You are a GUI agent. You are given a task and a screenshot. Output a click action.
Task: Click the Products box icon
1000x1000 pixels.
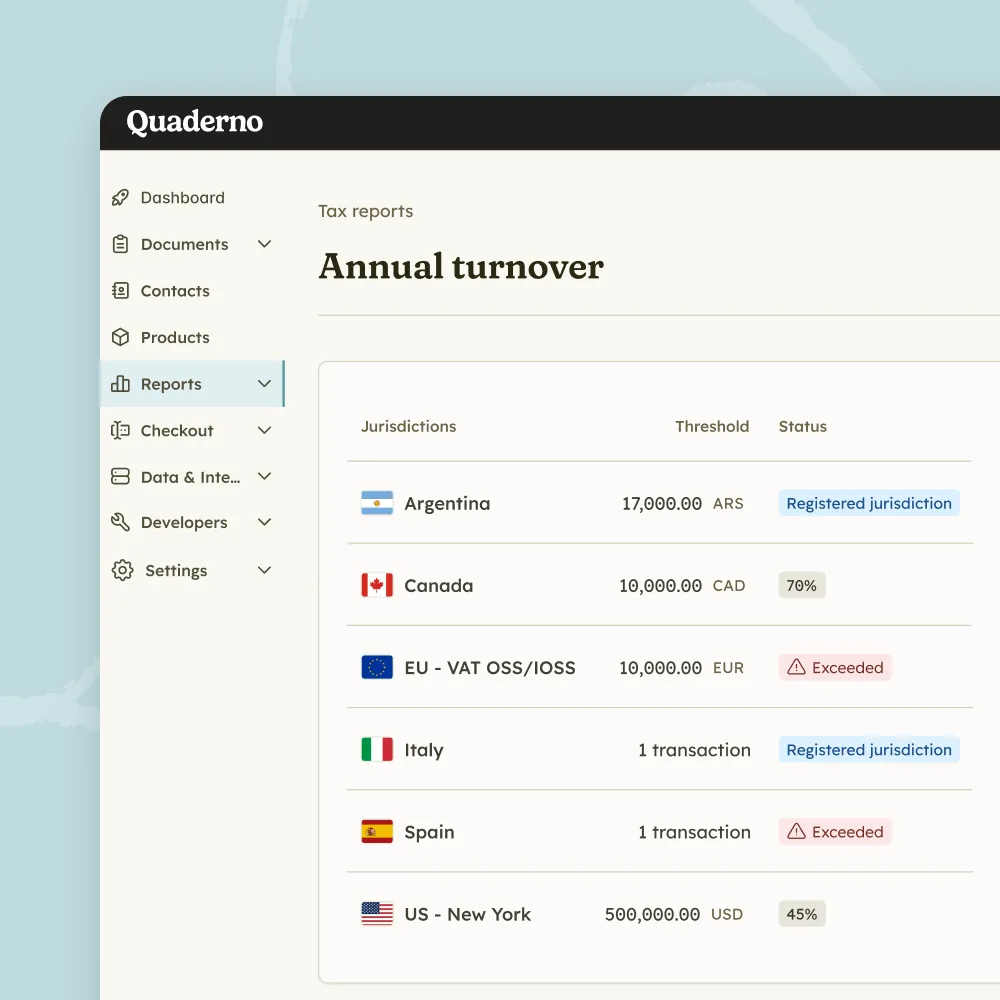click(x=120, y=337)
